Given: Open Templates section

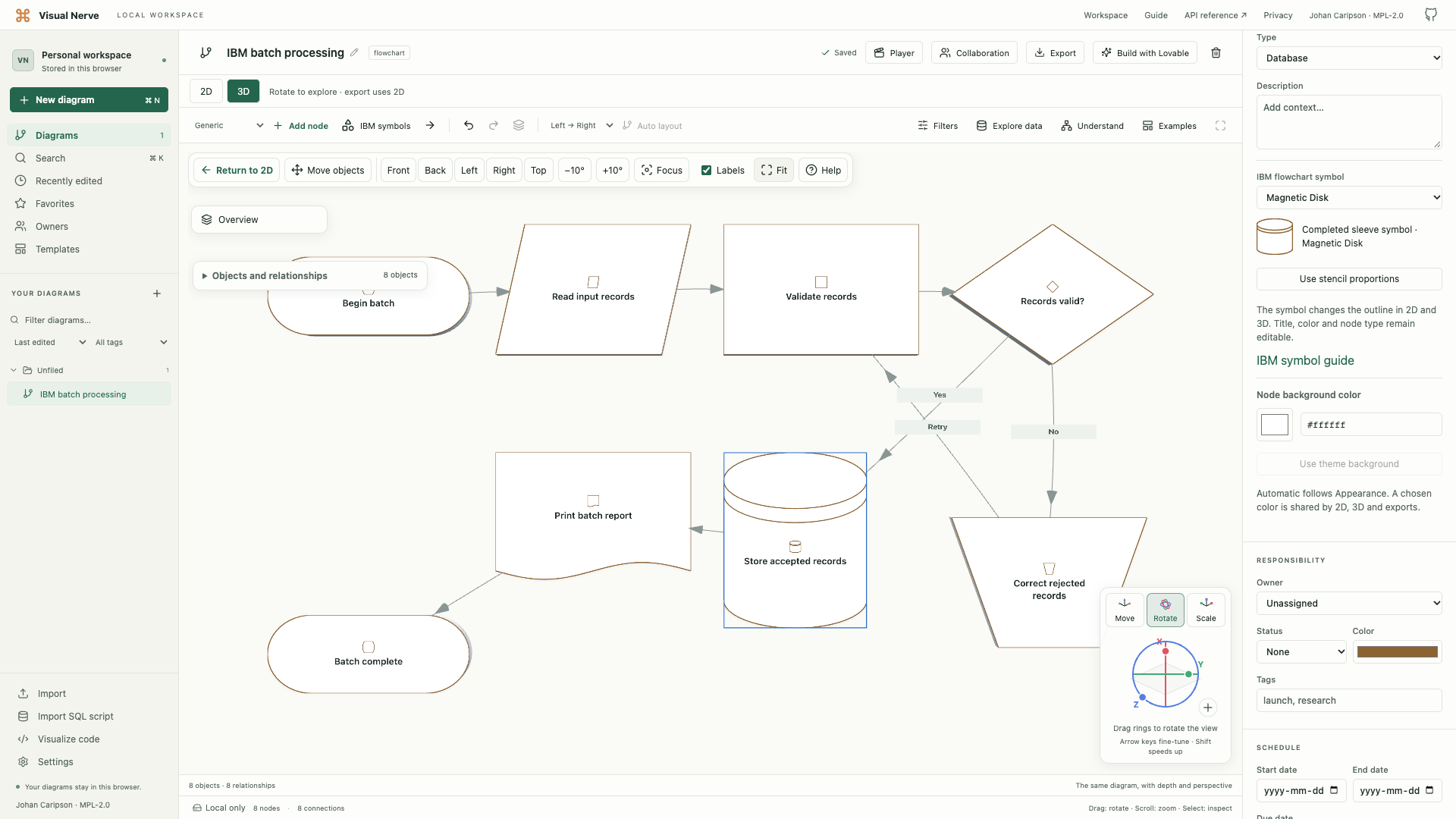Looking at the screenshot, I should pyautogui.click(x=89, y=249).
